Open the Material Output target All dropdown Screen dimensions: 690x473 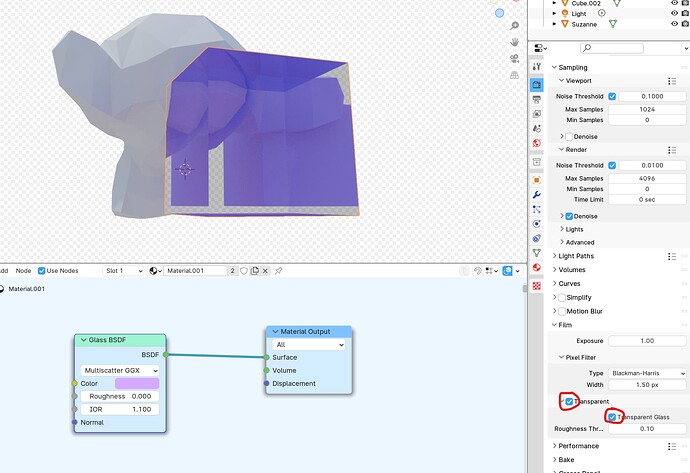pyautogui.click(x=308, y=345)
